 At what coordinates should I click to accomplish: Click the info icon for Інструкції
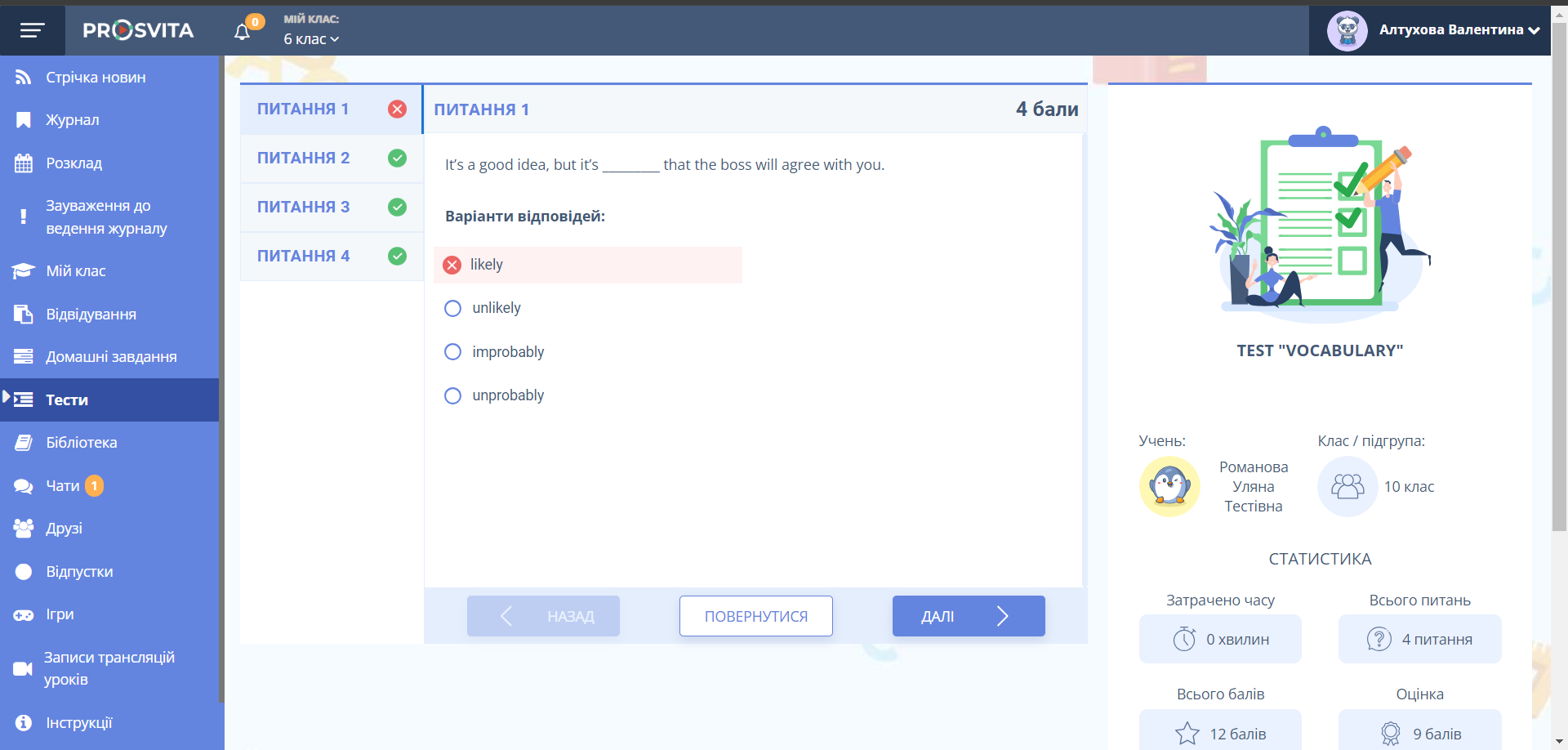[x=23, y=723]
